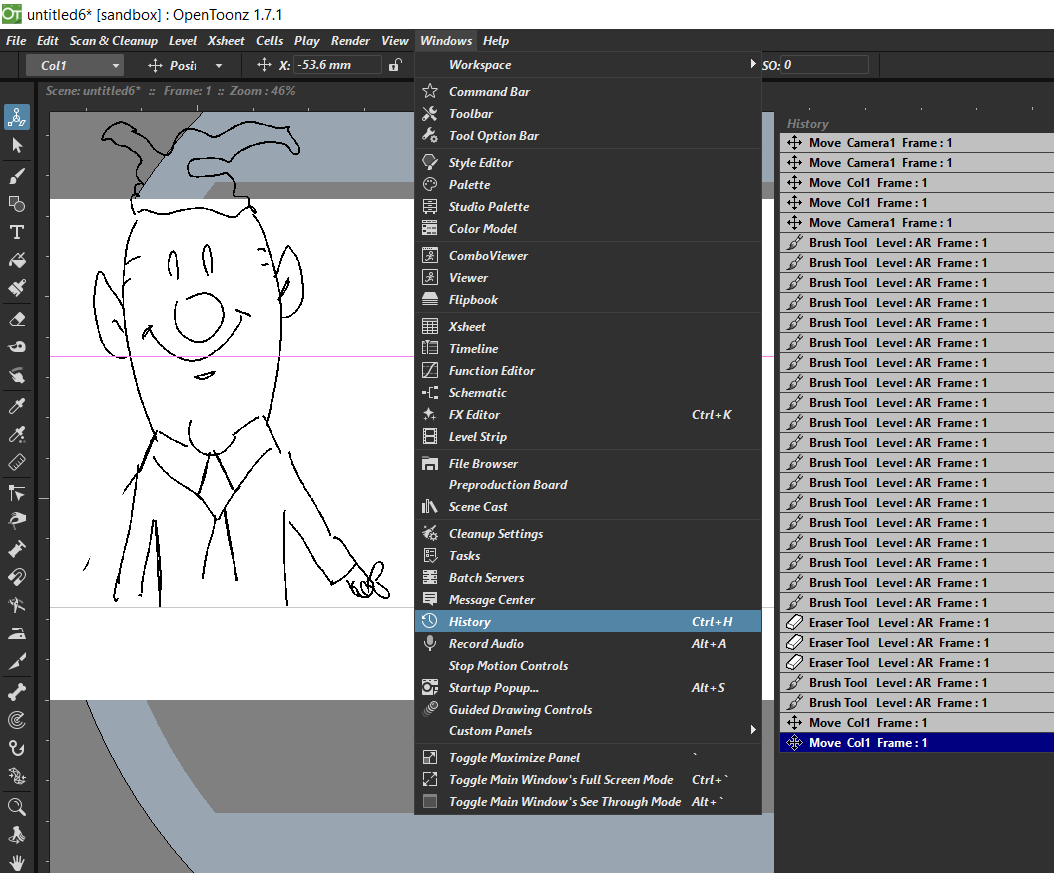This screenshot has width=1054, height=873.
Task: Toggle the position lock padlock
Action: (x=396, y=64)
